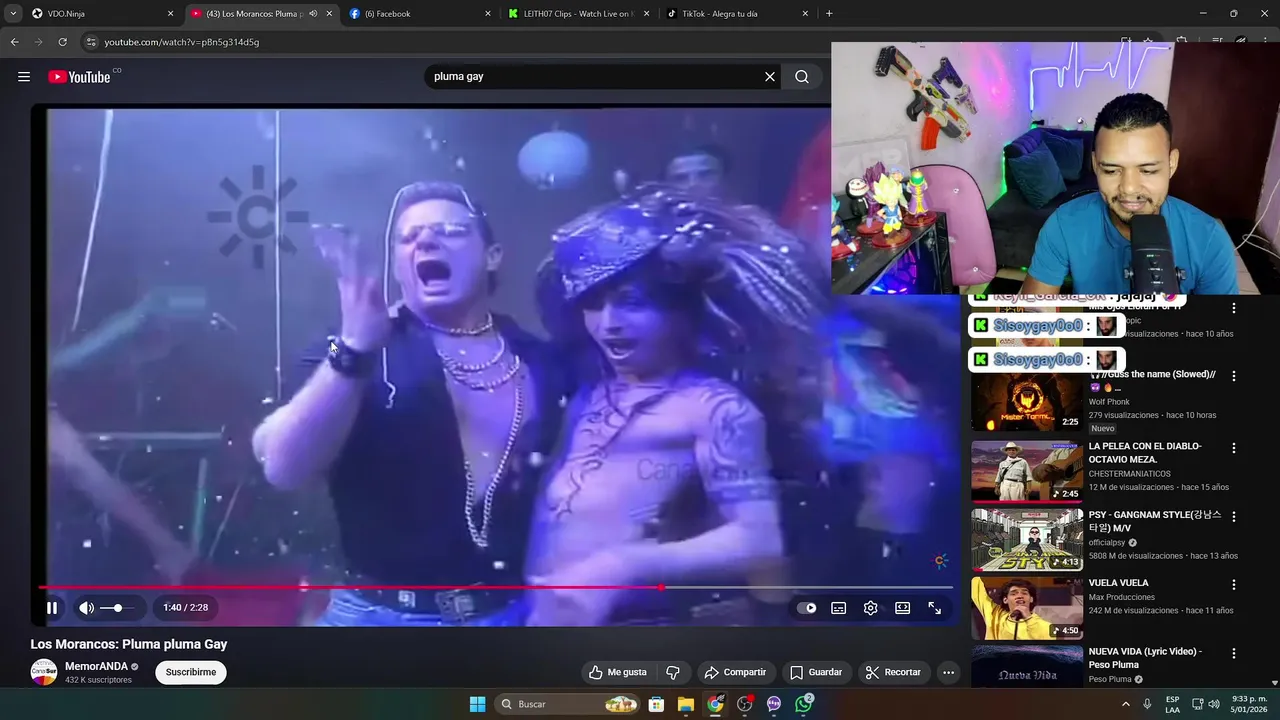Open Chrome from the taskbar
1280x720 pixels.
tap(715, 704)
